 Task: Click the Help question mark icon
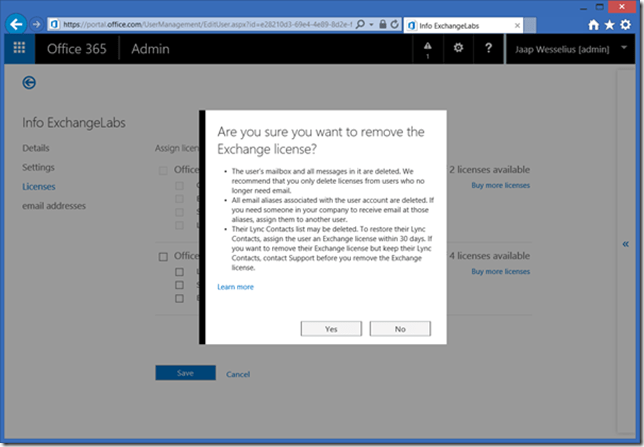point(488,48)
